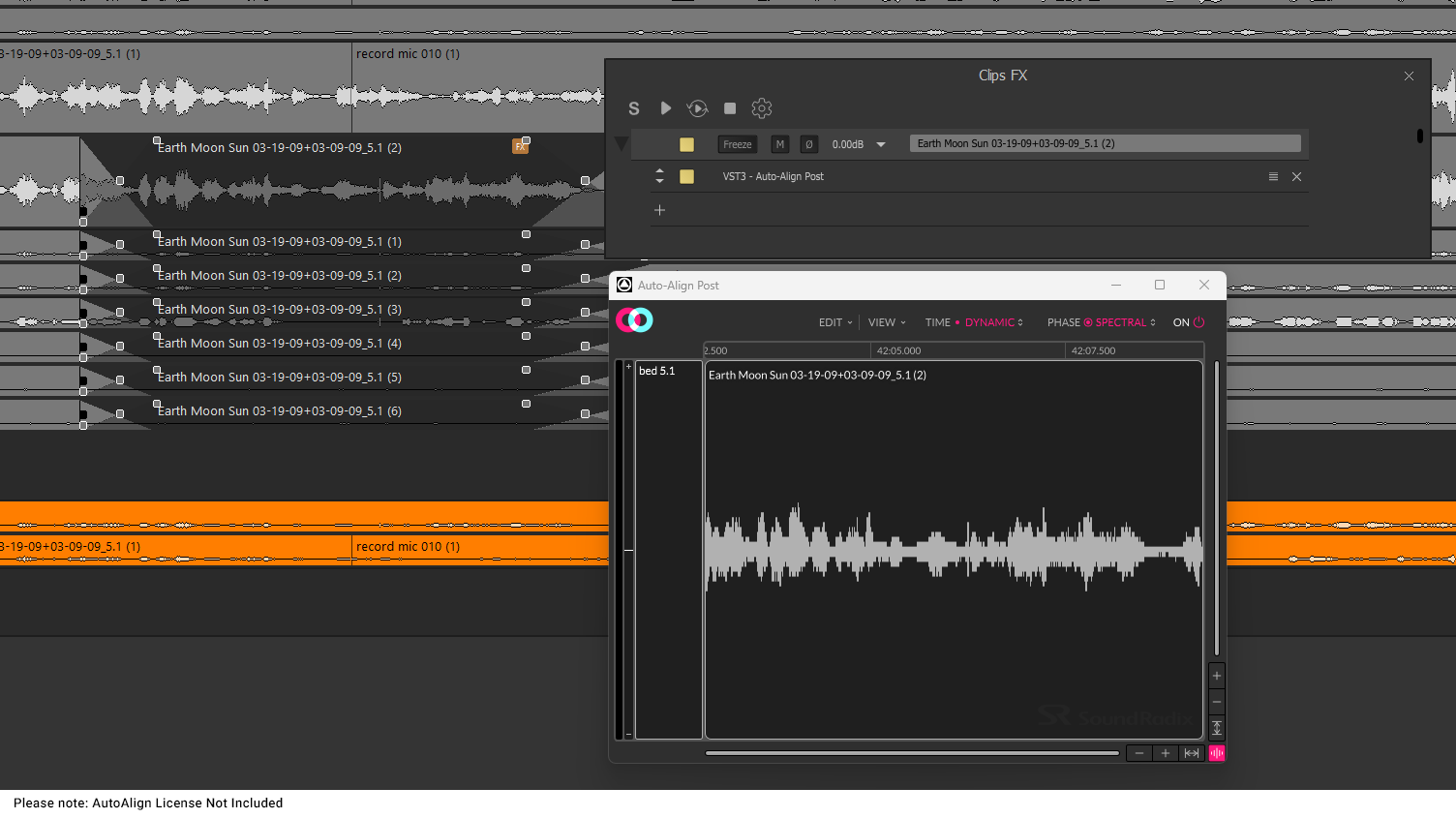This screenshot has width=1456, height=818.
Task: Start loop playback in Clips FX
Action: tap(697, 108)
